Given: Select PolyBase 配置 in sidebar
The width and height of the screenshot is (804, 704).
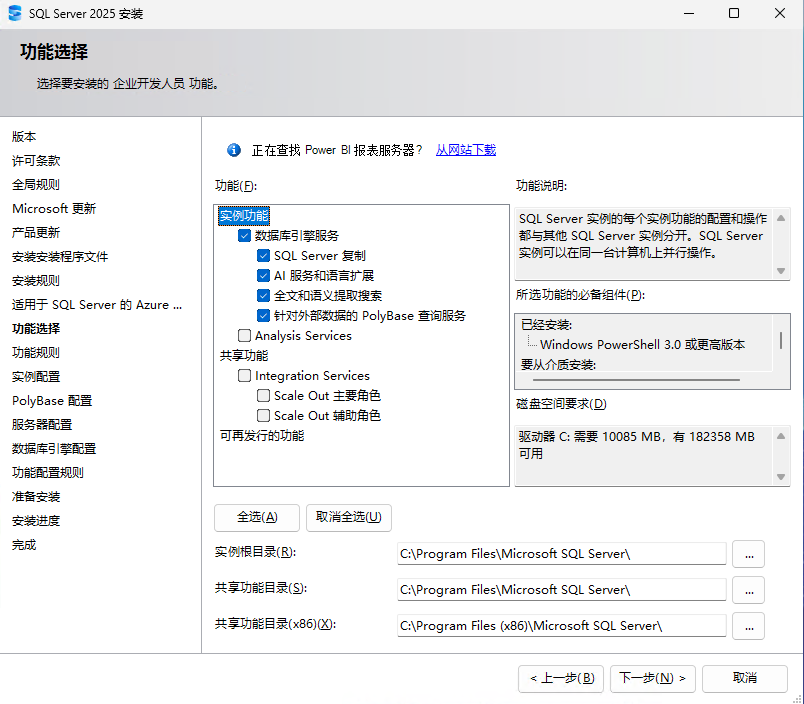Looking at the screenshot, I should [x=52, y=400].
